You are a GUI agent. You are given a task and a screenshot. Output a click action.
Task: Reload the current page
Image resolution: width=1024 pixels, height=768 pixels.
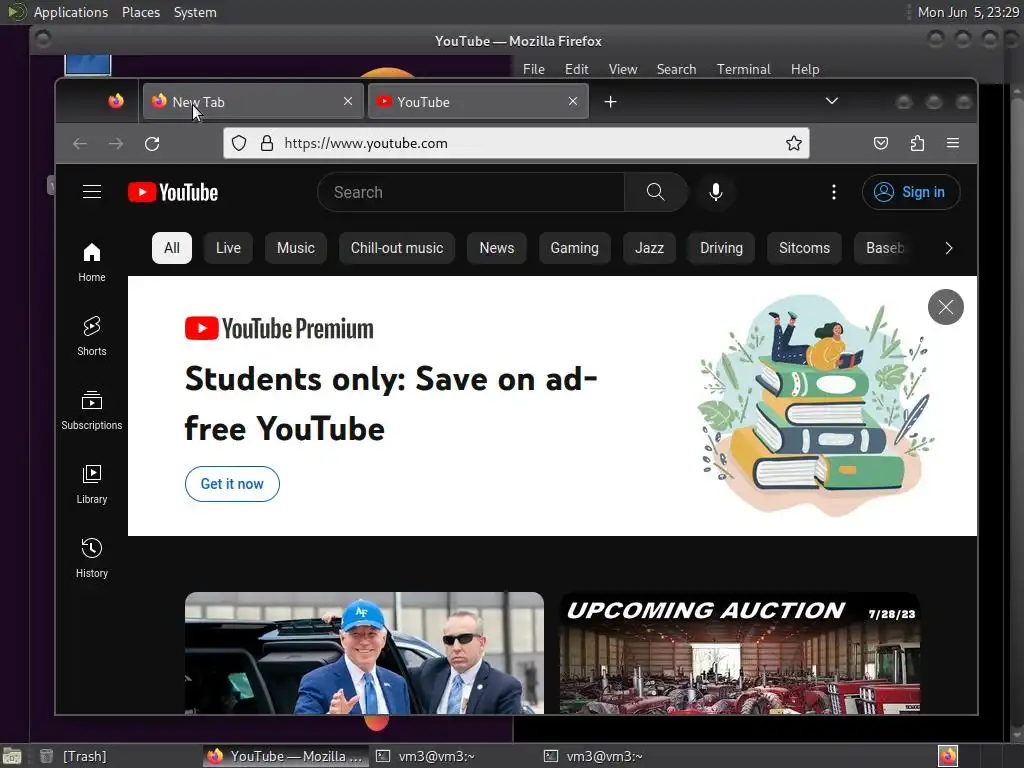(152, 143)
